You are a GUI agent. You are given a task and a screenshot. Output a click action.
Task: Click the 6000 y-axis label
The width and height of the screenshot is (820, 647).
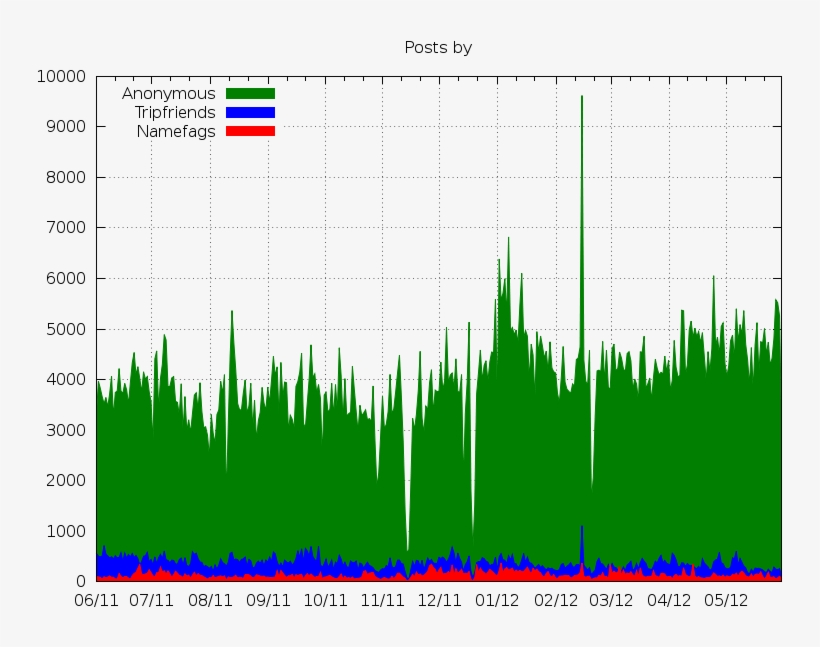point(66,278)
